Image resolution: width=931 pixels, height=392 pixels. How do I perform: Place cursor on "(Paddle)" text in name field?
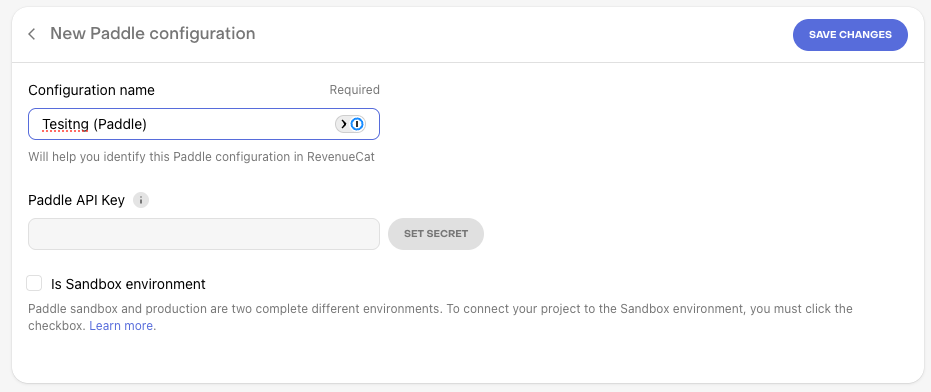click(x=121, y=125)
